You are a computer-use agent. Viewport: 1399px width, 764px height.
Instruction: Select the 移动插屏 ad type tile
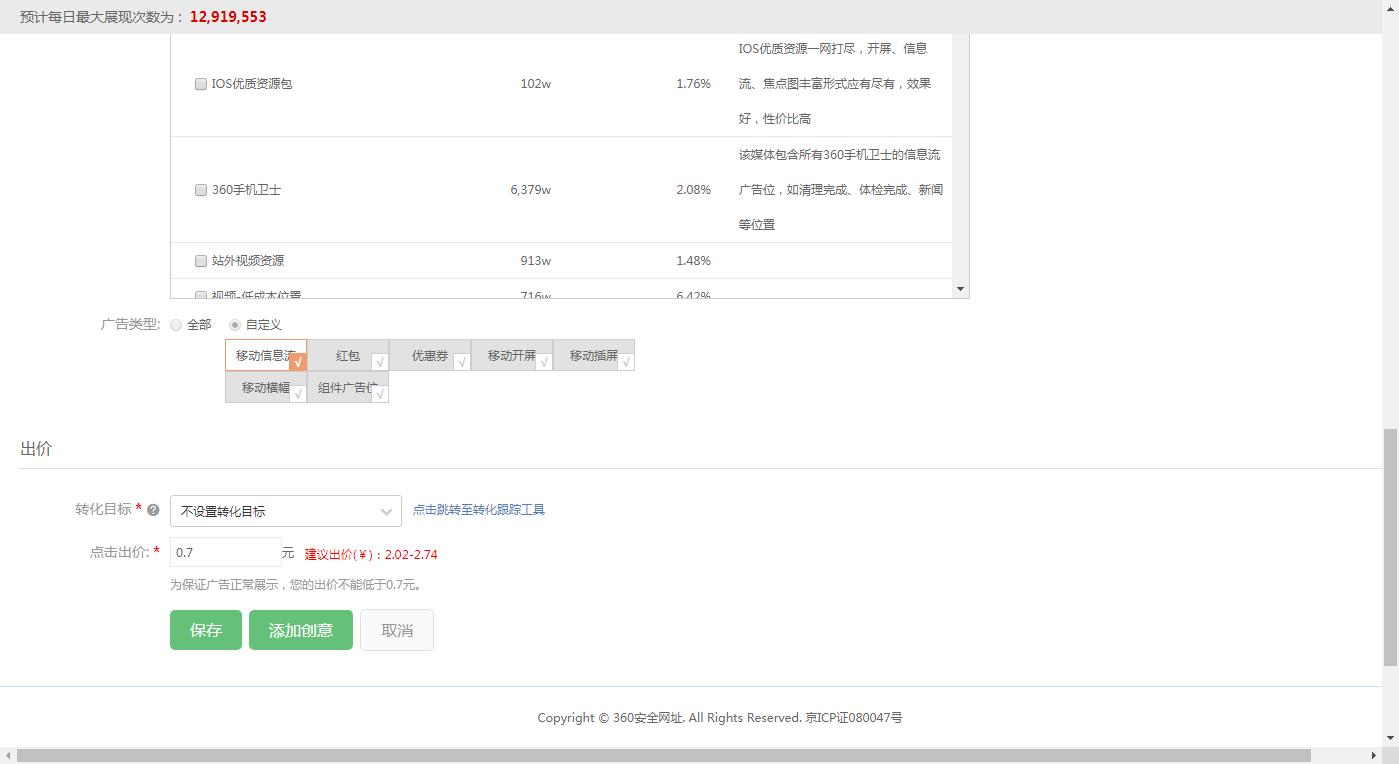coord(593,355)
